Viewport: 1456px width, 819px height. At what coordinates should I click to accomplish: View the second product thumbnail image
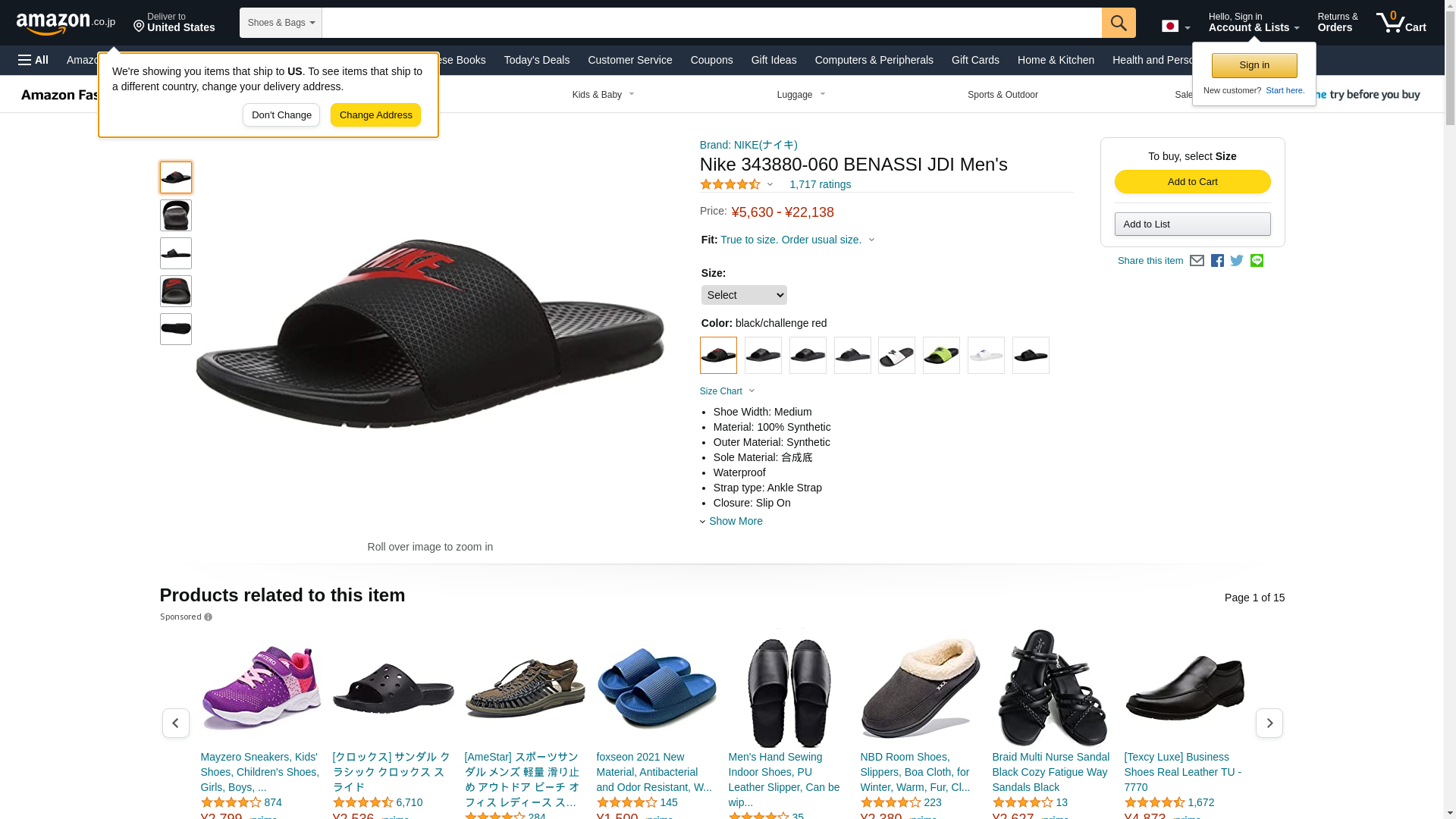176,215
